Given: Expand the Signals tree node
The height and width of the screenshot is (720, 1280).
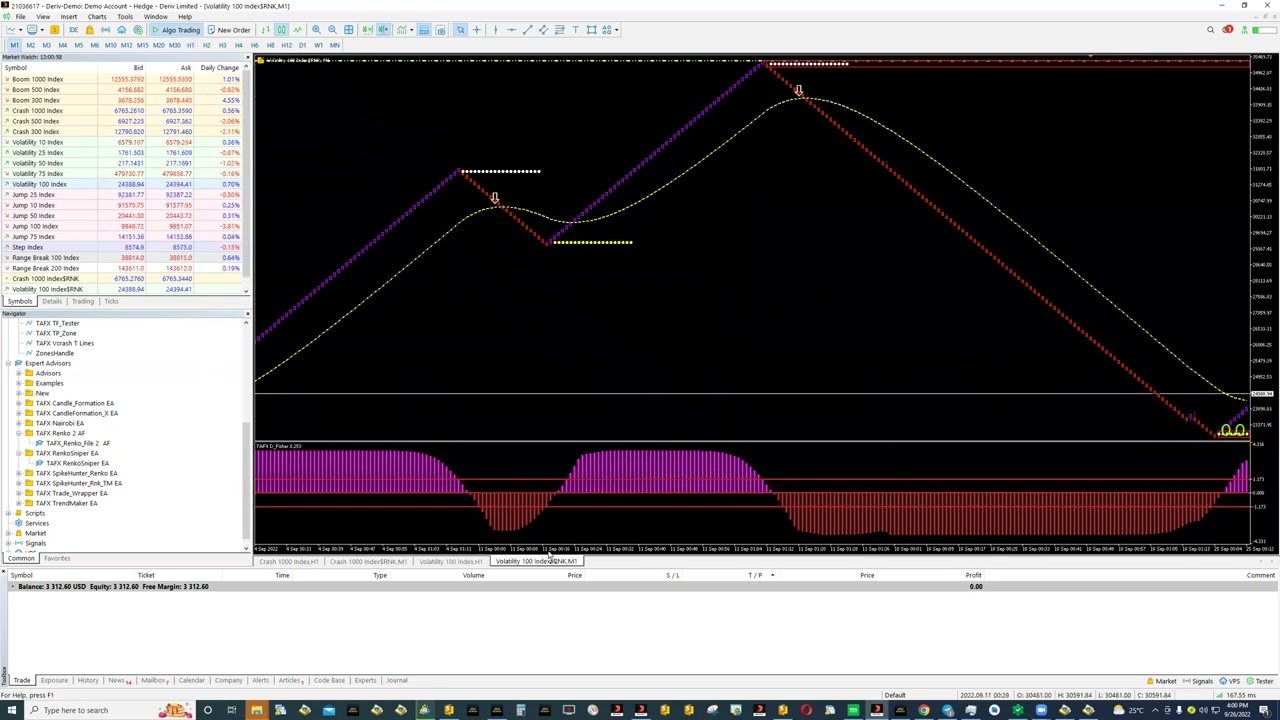Looking at the screenshot, I should (8, 543).
